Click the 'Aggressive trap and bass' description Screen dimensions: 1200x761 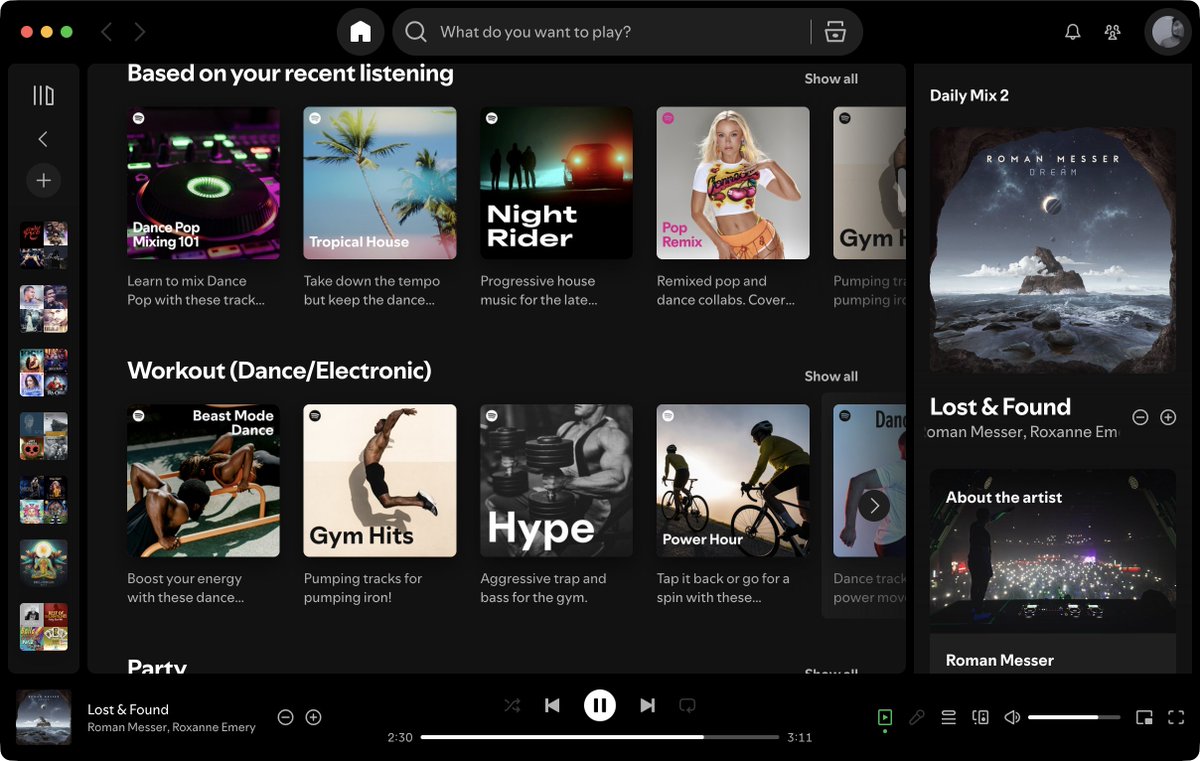tap(543, 588)
